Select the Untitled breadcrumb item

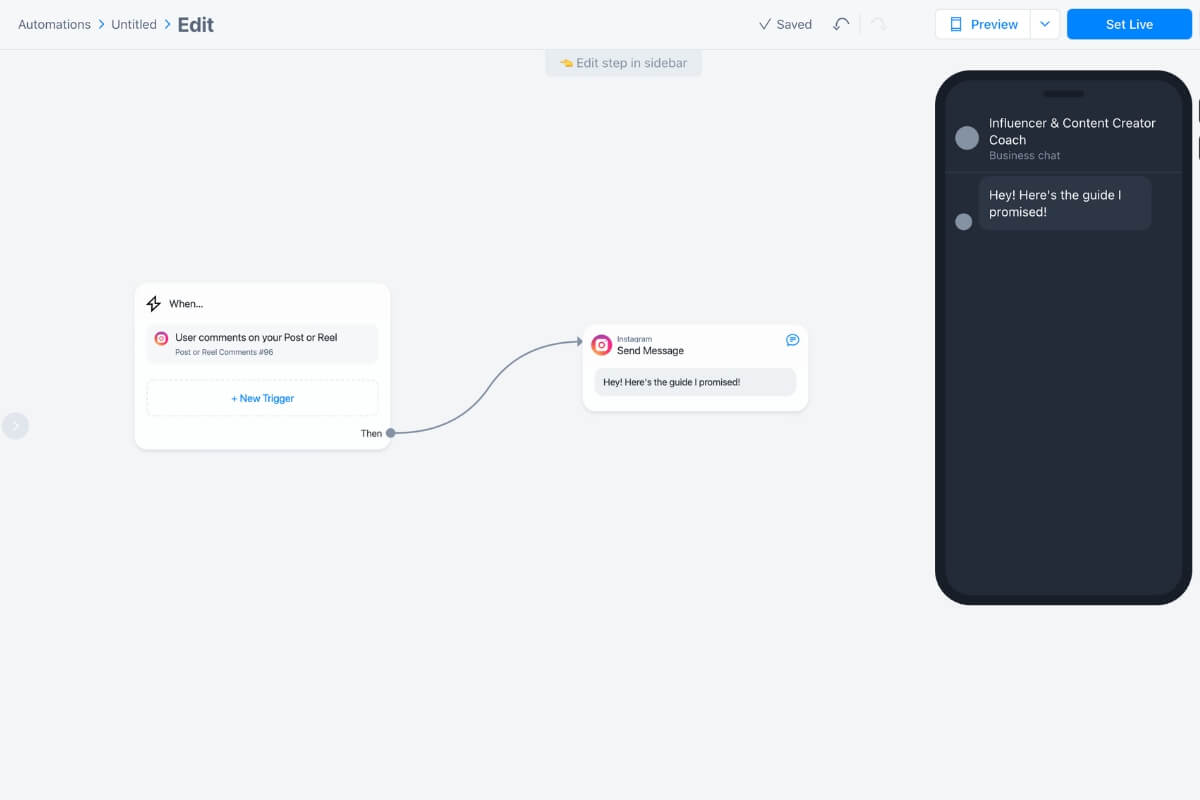click(133, 24)
